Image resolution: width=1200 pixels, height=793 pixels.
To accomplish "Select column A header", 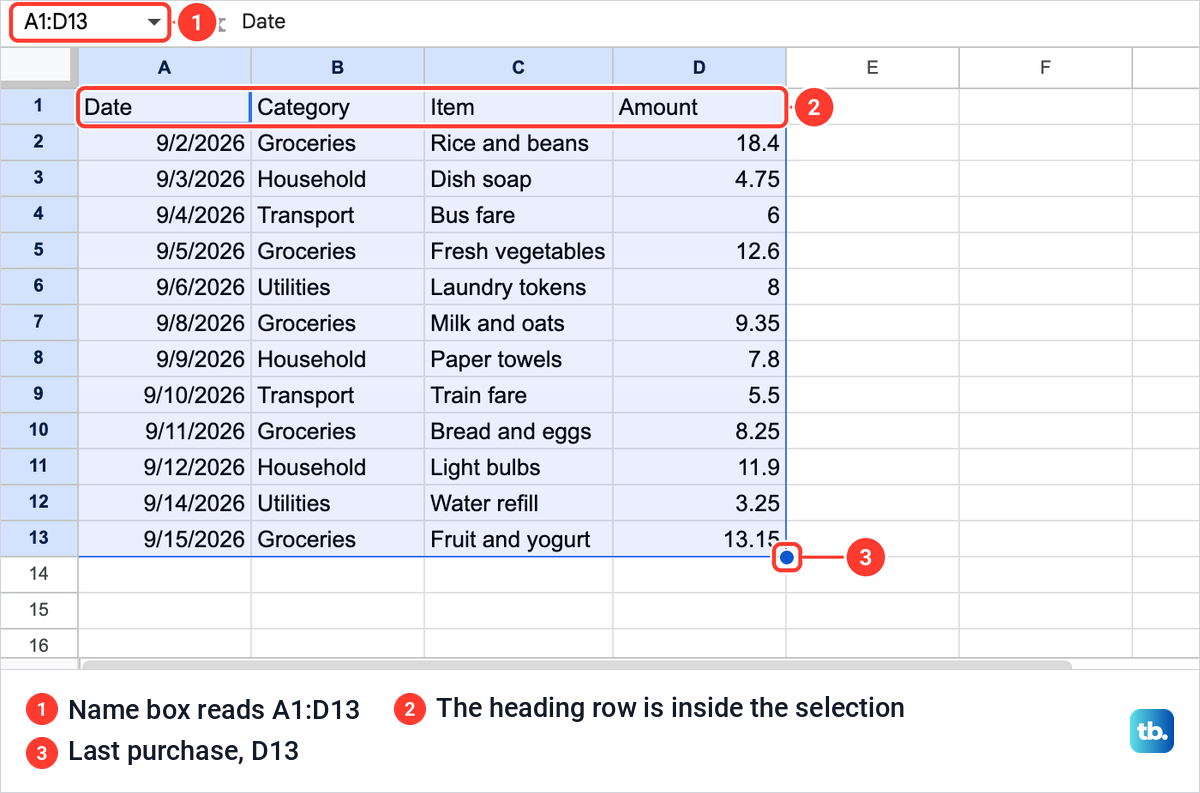I will (165, 67).
